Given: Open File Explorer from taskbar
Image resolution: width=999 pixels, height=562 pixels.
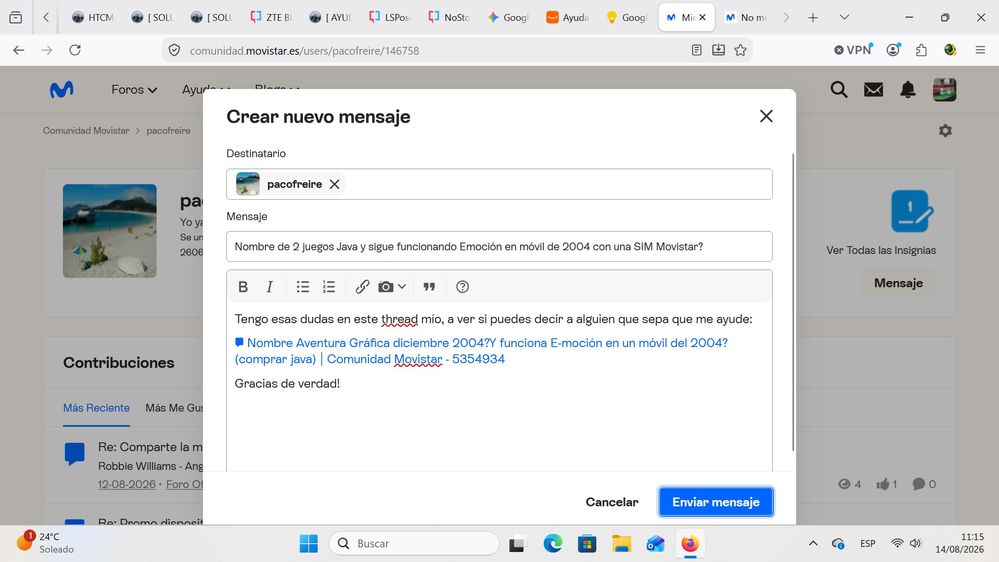Looking at the screenshot, I should click(621, 544).
